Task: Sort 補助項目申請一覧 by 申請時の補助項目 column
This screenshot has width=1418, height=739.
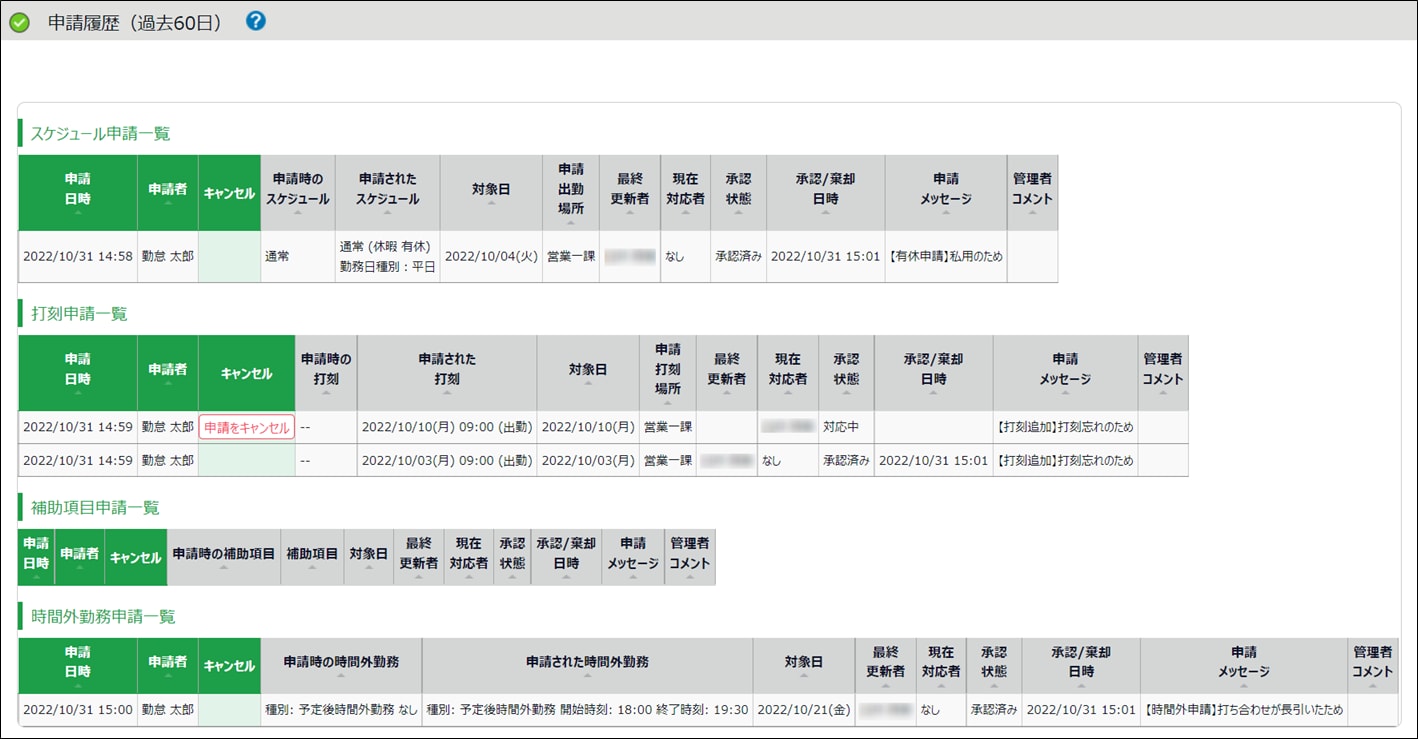Action: click(223, 556)
